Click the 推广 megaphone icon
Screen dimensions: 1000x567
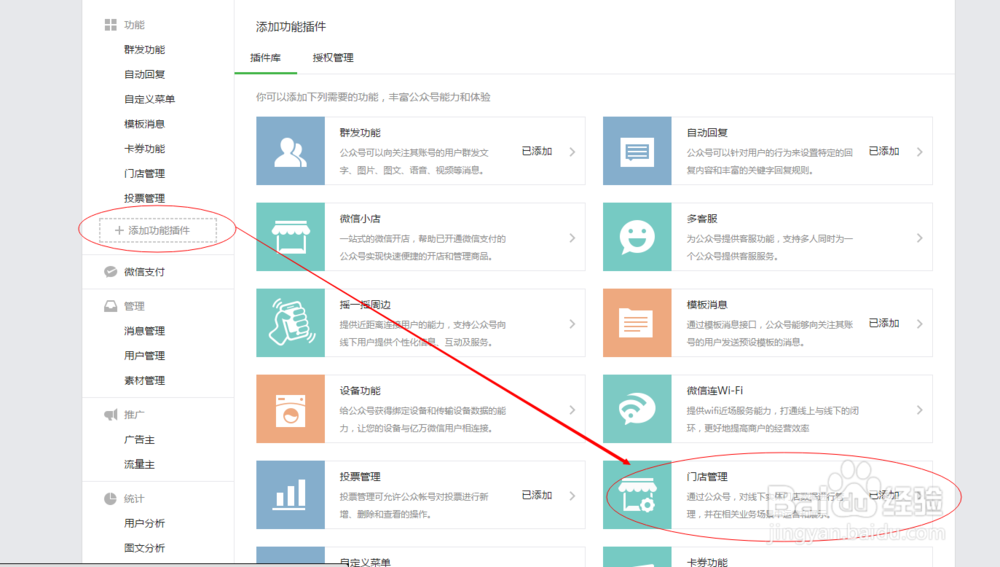coord(110,415)
